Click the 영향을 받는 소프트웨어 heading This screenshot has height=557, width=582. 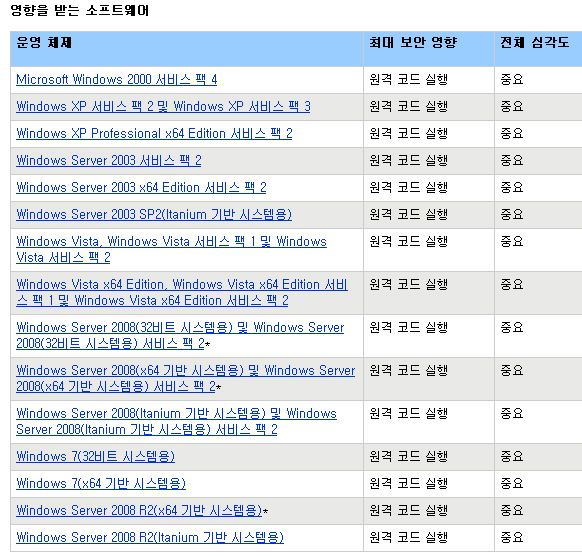[x=79, y=10]
